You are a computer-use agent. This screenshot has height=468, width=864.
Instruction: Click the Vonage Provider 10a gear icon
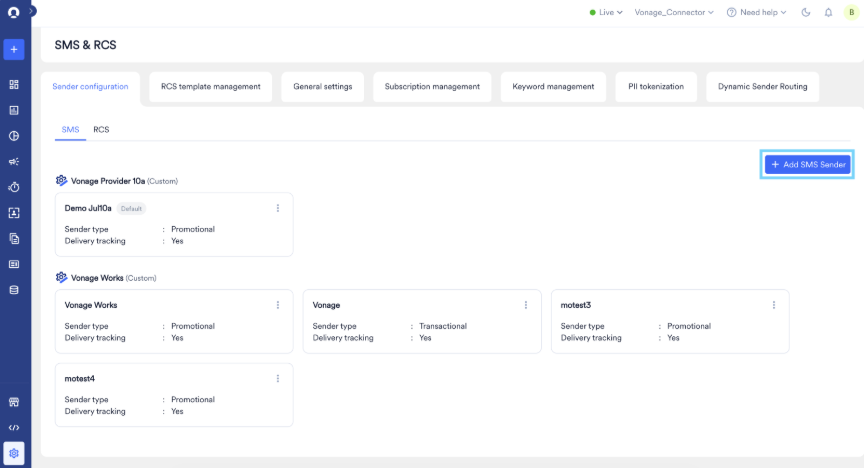click(x=61, y=180)
